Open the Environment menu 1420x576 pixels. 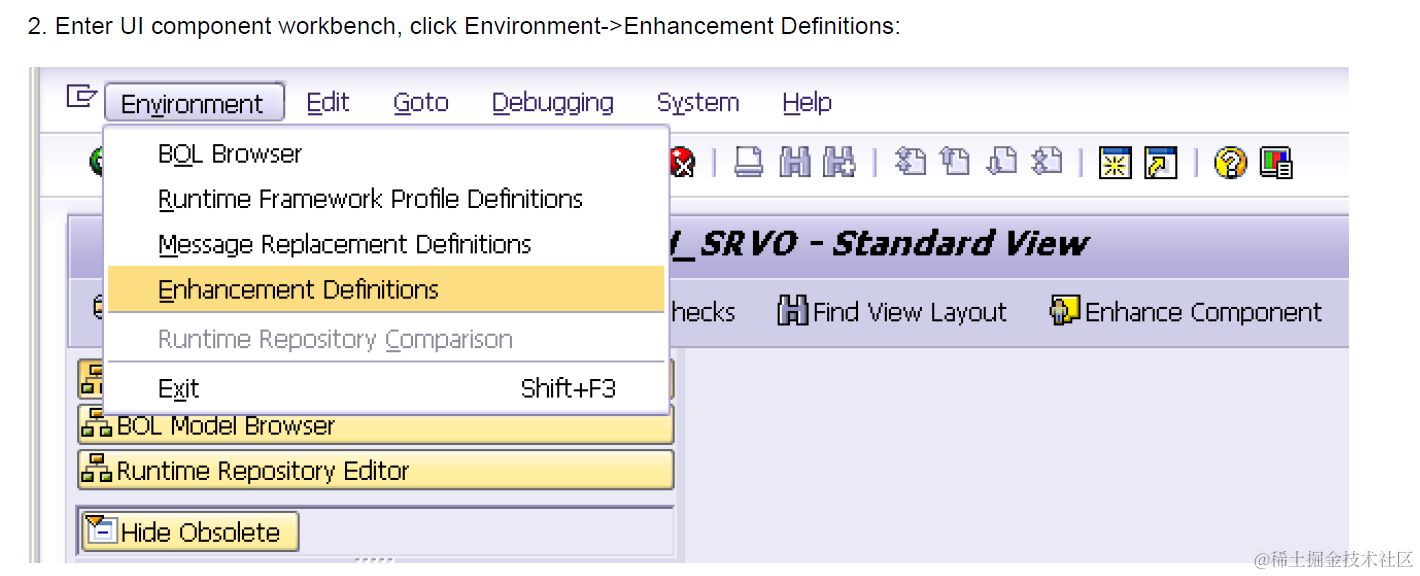click(x=193, y=103)
